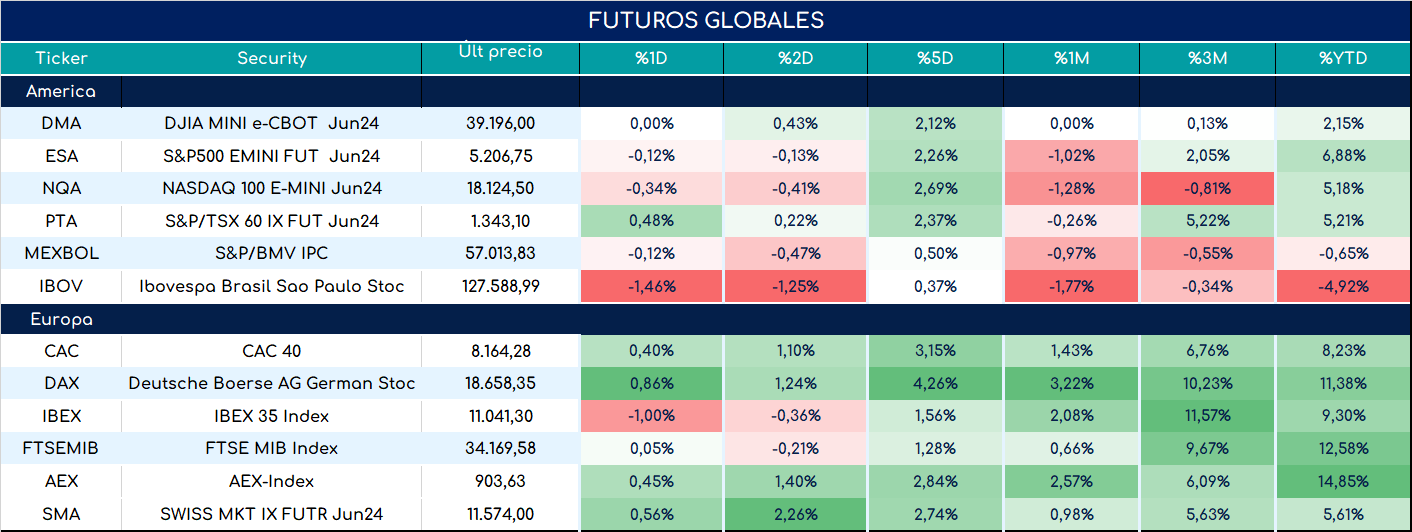The width and height of the screenshot is (1412, 532).
Task: Click the %YTD column header
Action: (x=1343, y=58)
